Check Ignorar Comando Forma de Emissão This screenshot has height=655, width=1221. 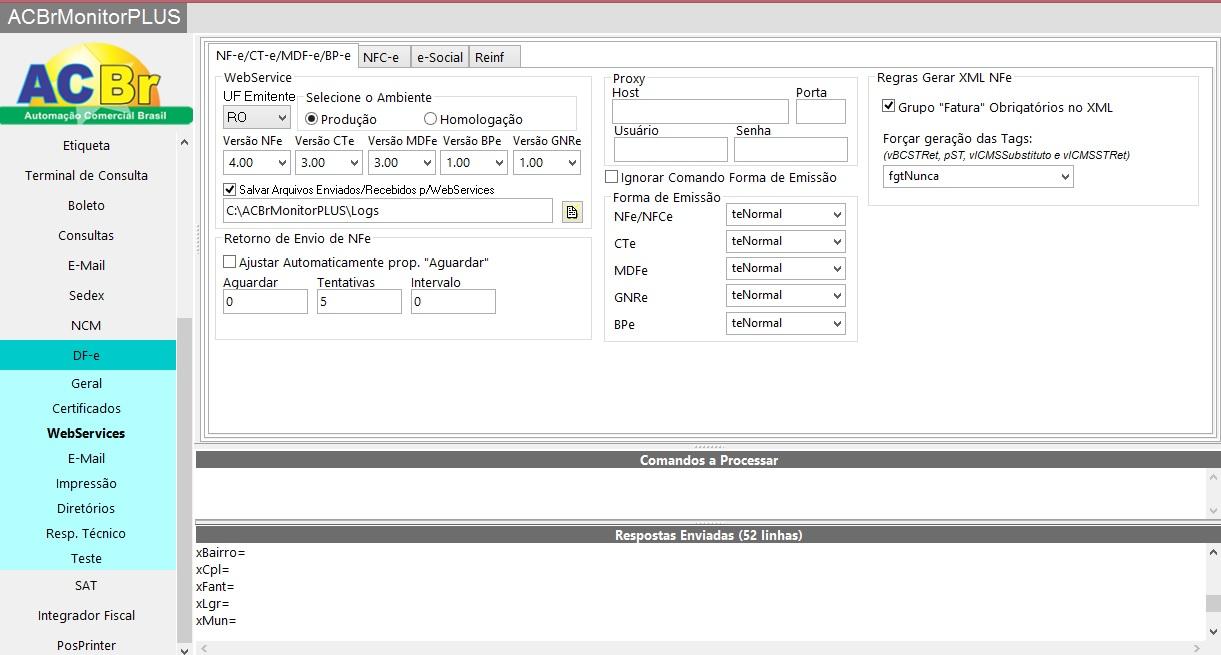pos(612,177)
